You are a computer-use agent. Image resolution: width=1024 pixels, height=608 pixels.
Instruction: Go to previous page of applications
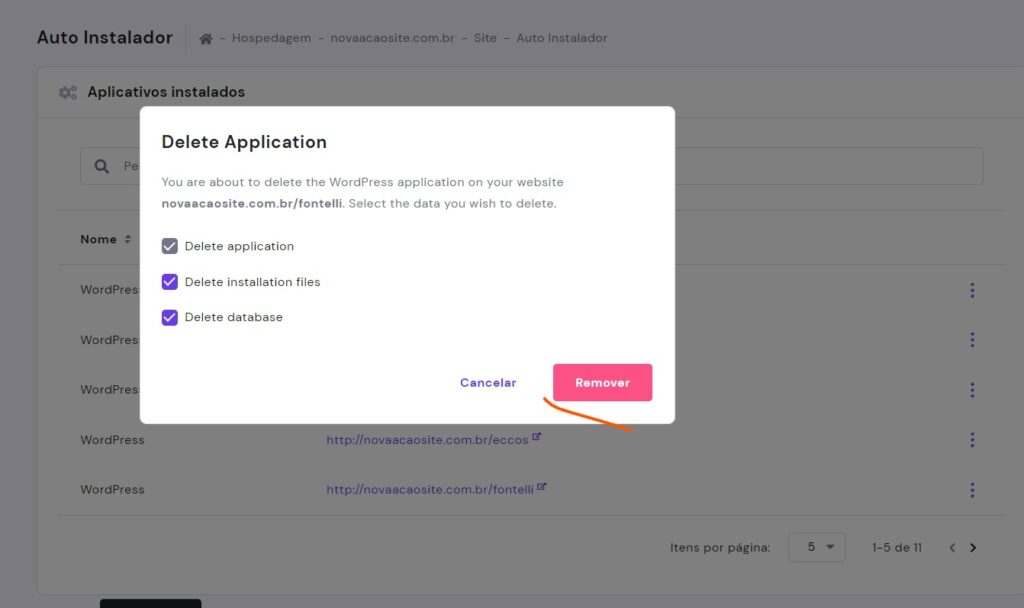(952, 548)
